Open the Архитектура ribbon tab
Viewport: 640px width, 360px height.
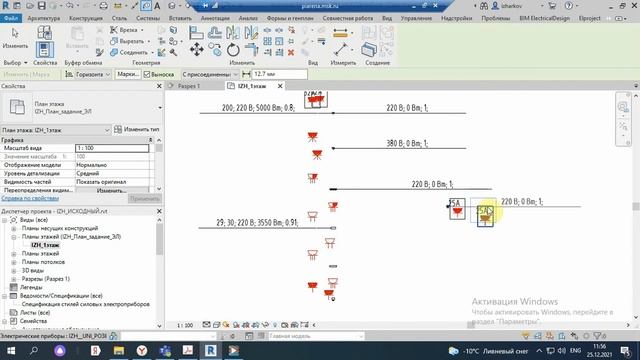[x=44, y=18]
